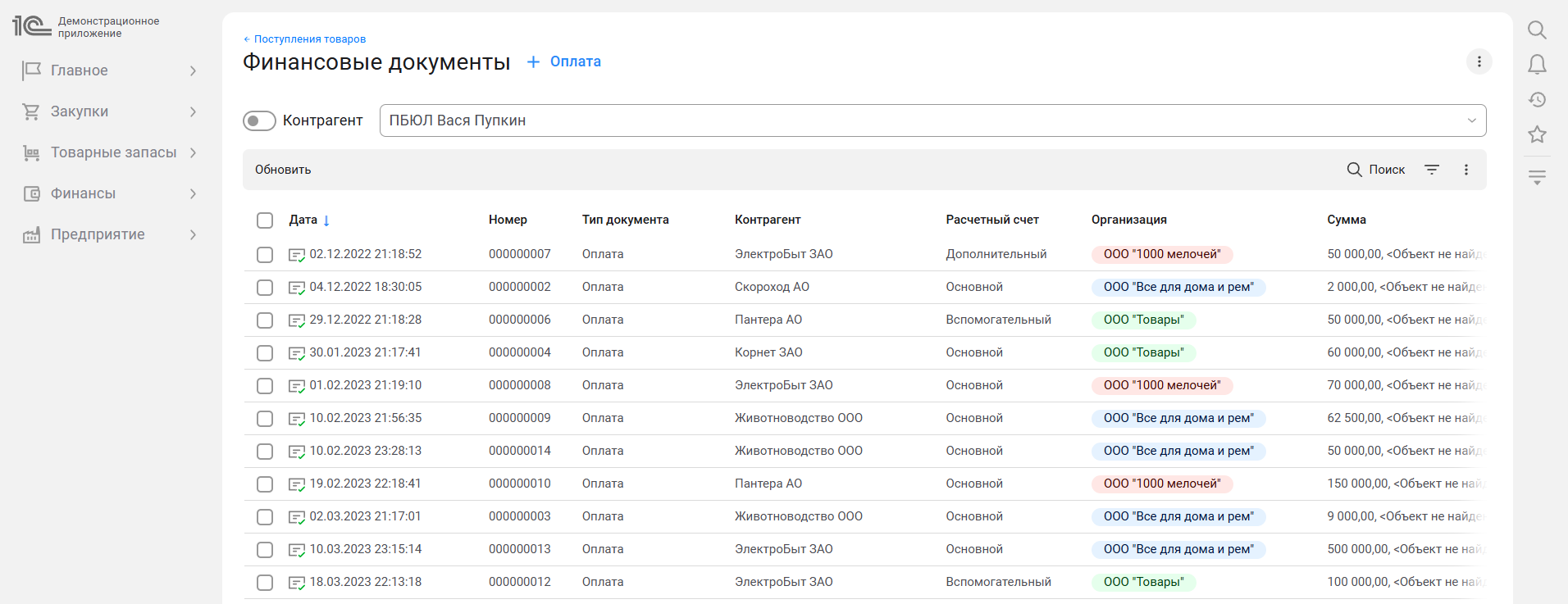Open the notifications bell icon
This screenshot has height=604, width=1568.
pyautogui.click(x=1537, y=65)
